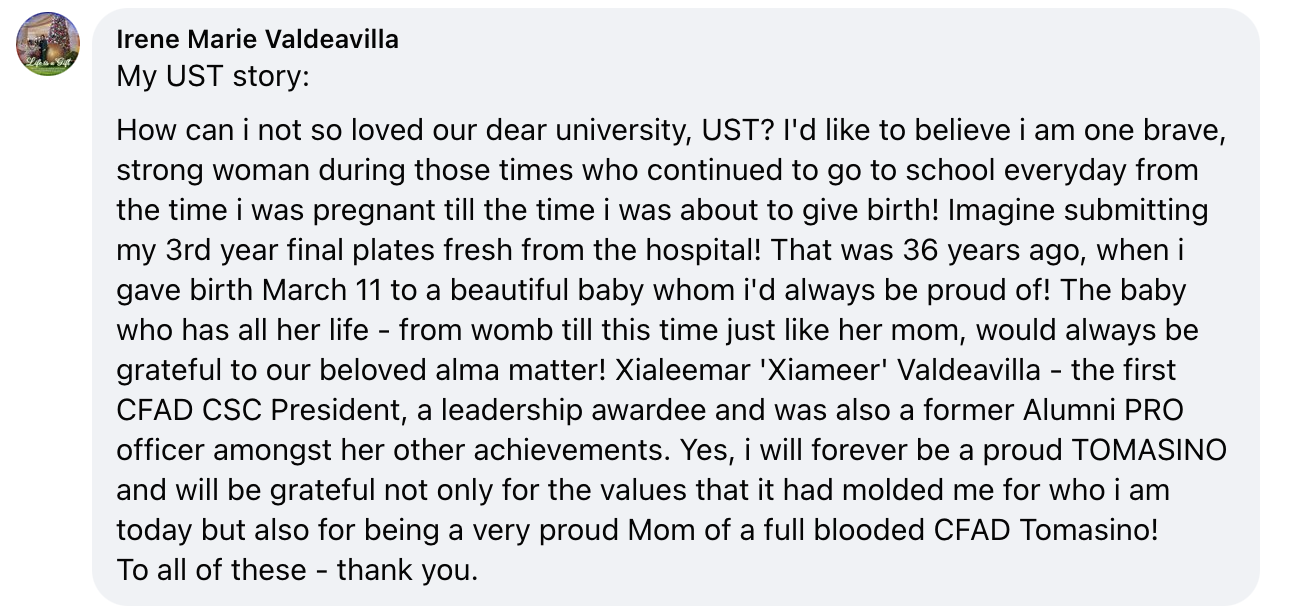Click the words "other achievements"
The width and height of the screenshot is (1298, 612).
[x=546, y=450]
